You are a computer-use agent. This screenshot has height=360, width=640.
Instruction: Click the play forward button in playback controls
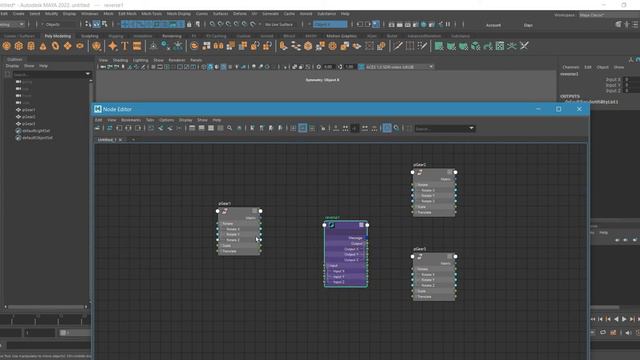coord(624,319)
